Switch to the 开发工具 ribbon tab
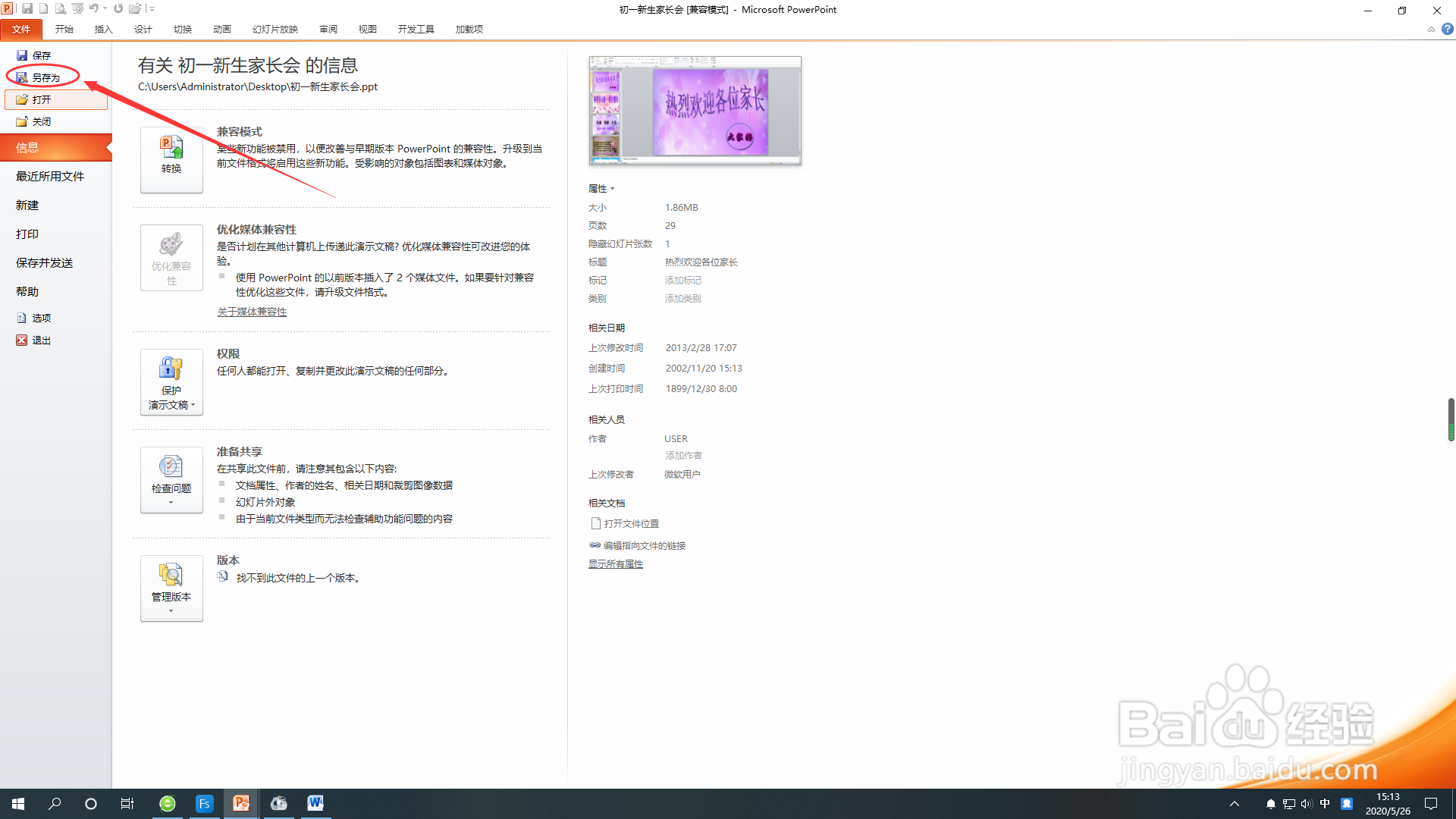The image size is (1456, 819). 416,30
